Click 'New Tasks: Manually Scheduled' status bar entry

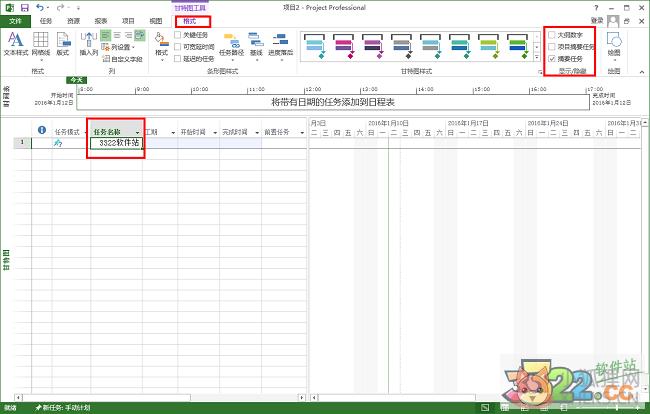click(x=63, y=408)
